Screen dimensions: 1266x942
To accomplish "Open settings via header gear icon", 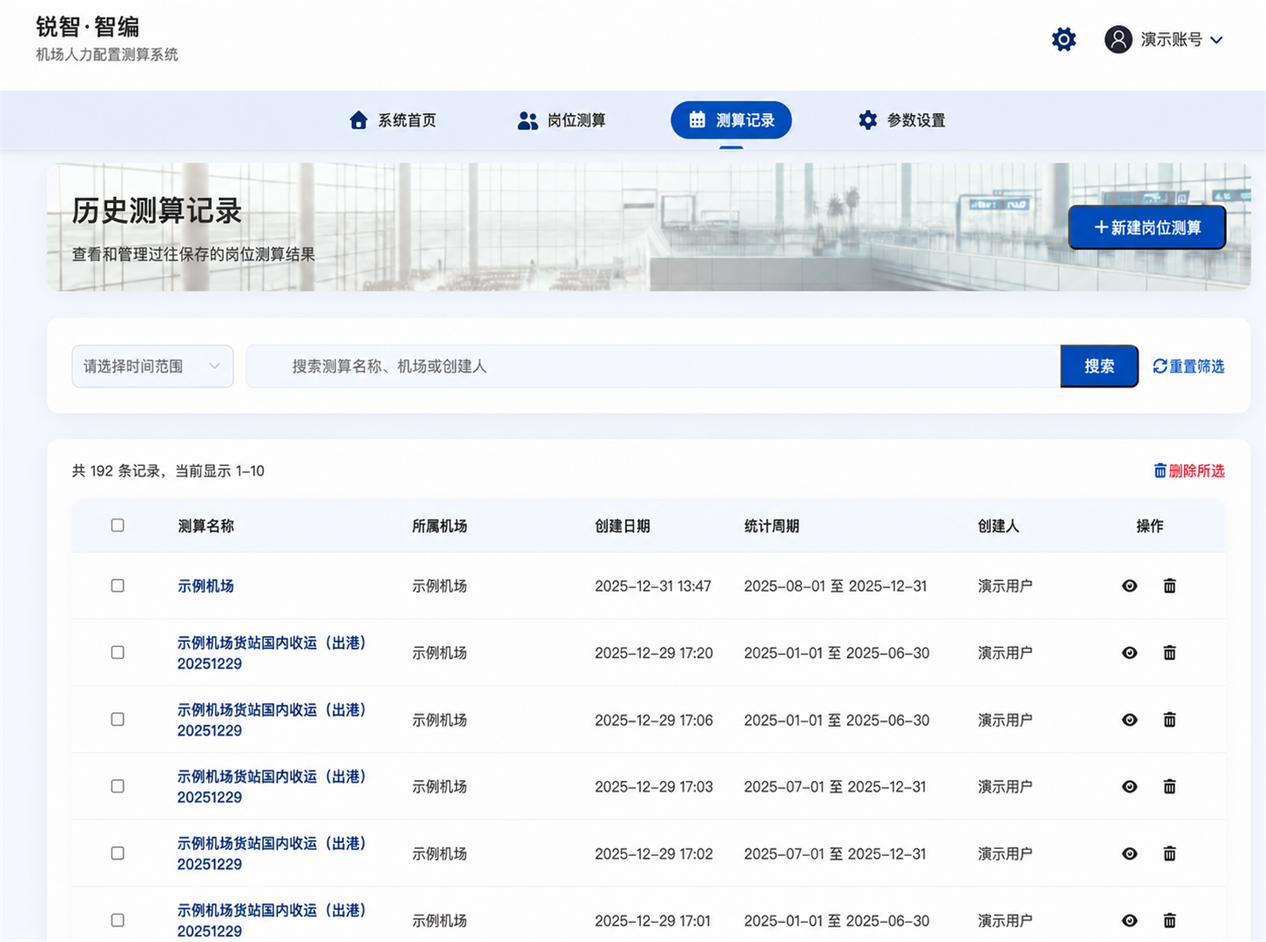I will click(1064, 40).
